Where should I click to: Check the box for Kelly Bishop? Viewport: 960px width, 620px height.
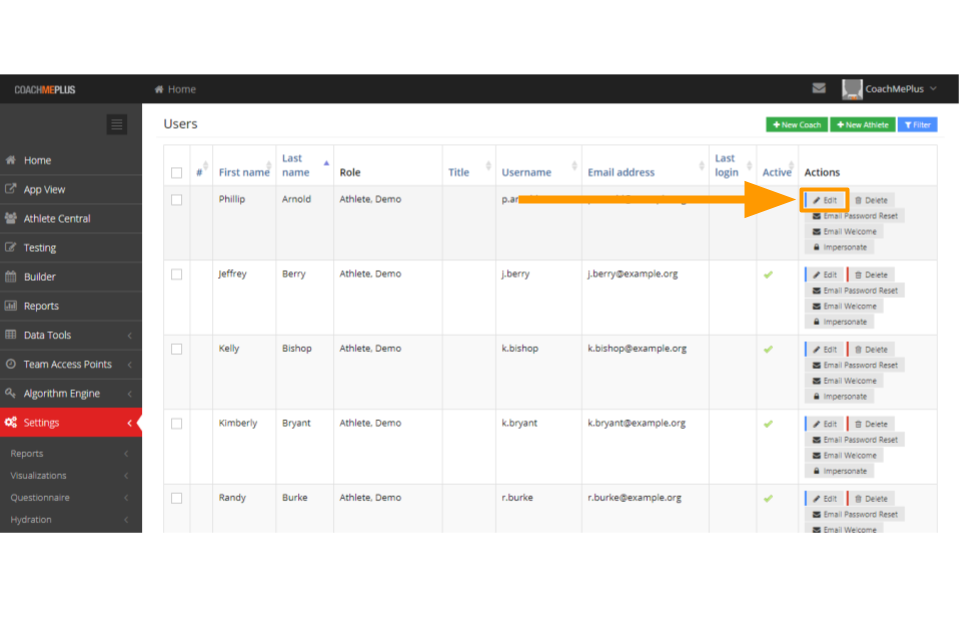tap(176, 349)
